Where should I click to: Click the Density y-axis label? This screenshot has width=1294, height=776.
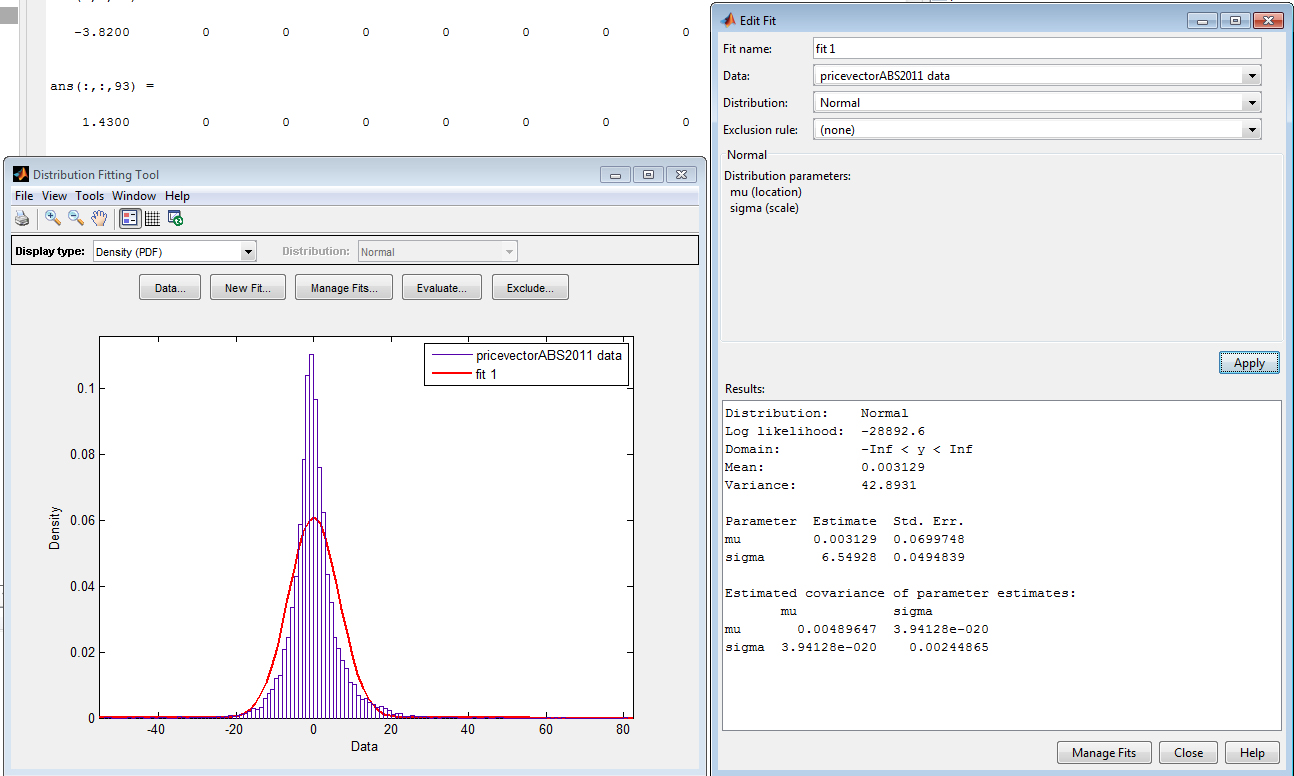(55, 527)
